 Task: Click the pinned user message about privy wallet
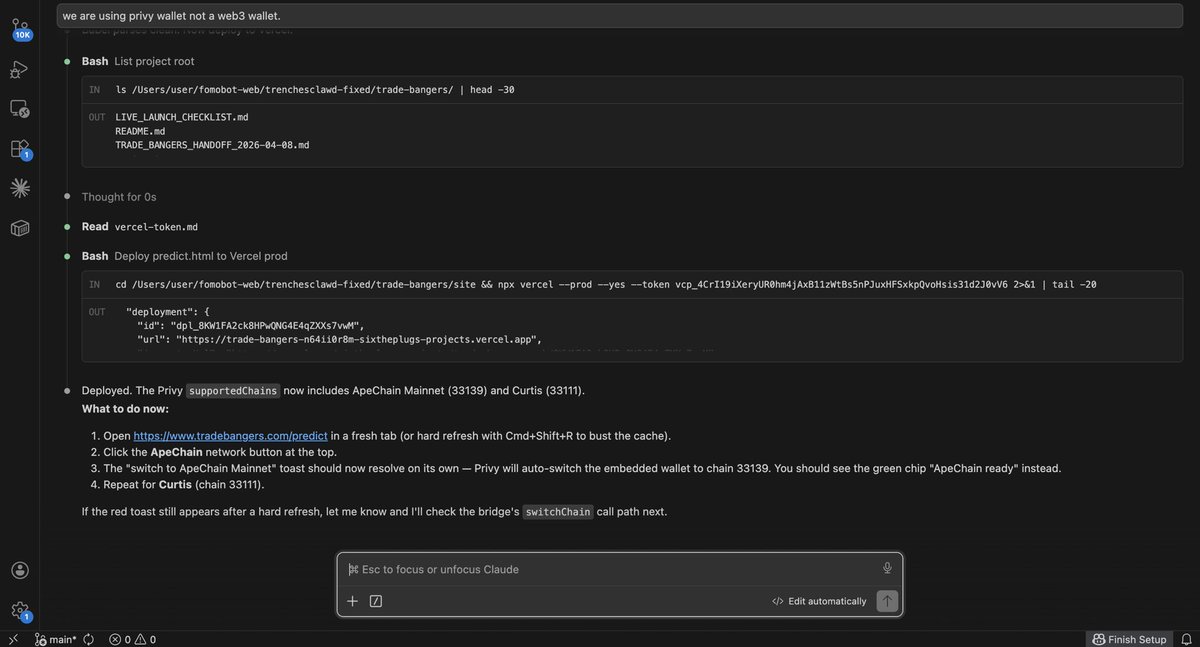coord(620,15)
